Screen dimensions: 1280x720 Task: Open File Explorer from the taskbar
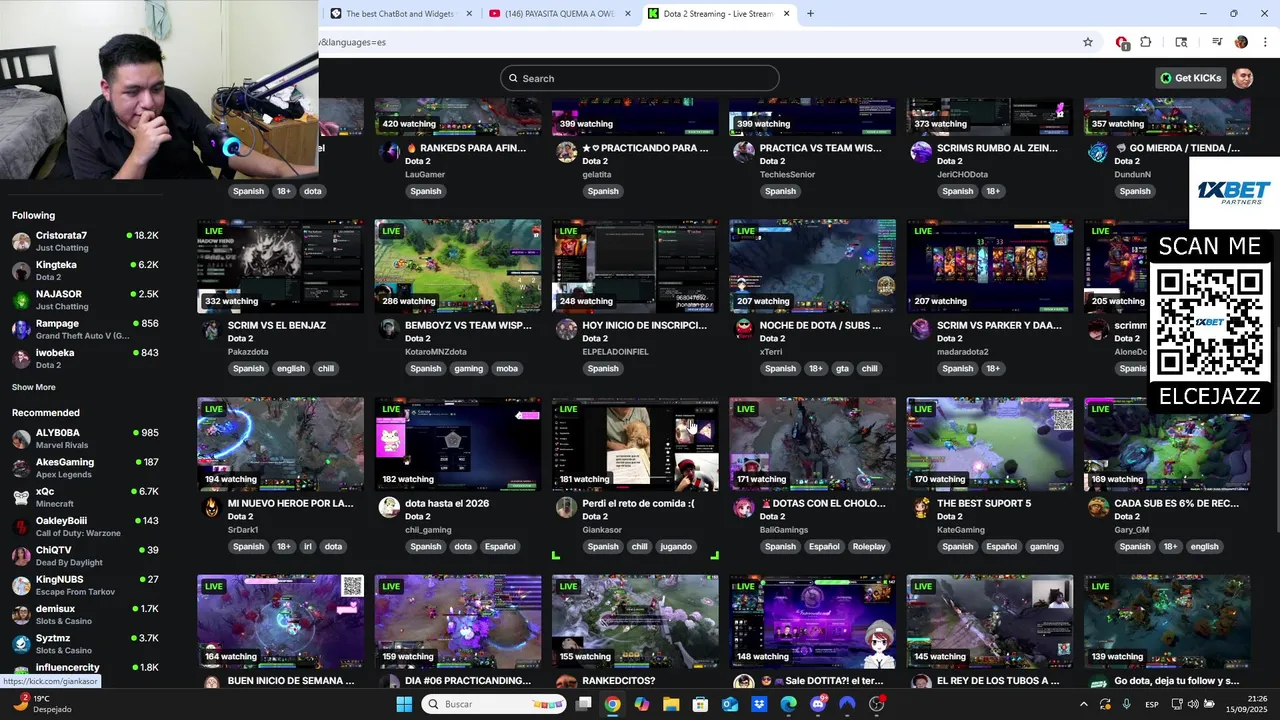[671, 704]
